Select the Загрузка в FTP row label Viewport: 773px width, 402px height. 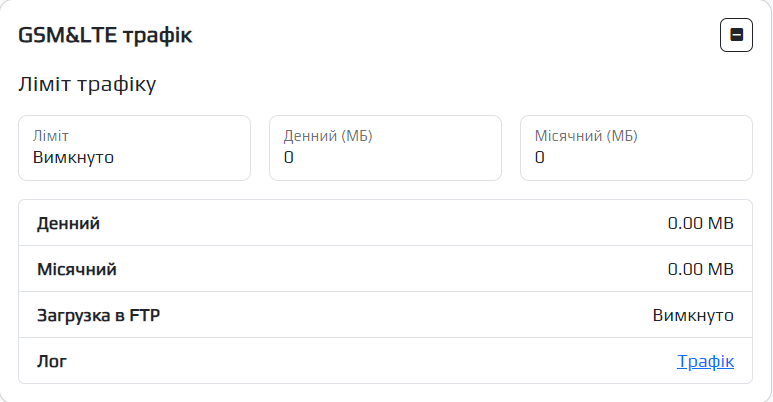[x=98, y=315]
